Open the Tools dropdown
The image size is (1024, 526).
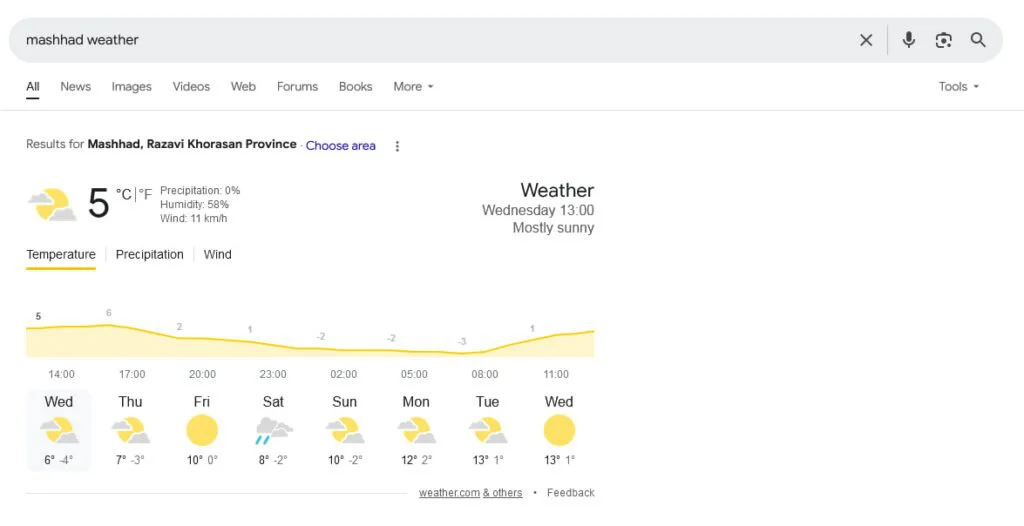(x=959, y=86)
